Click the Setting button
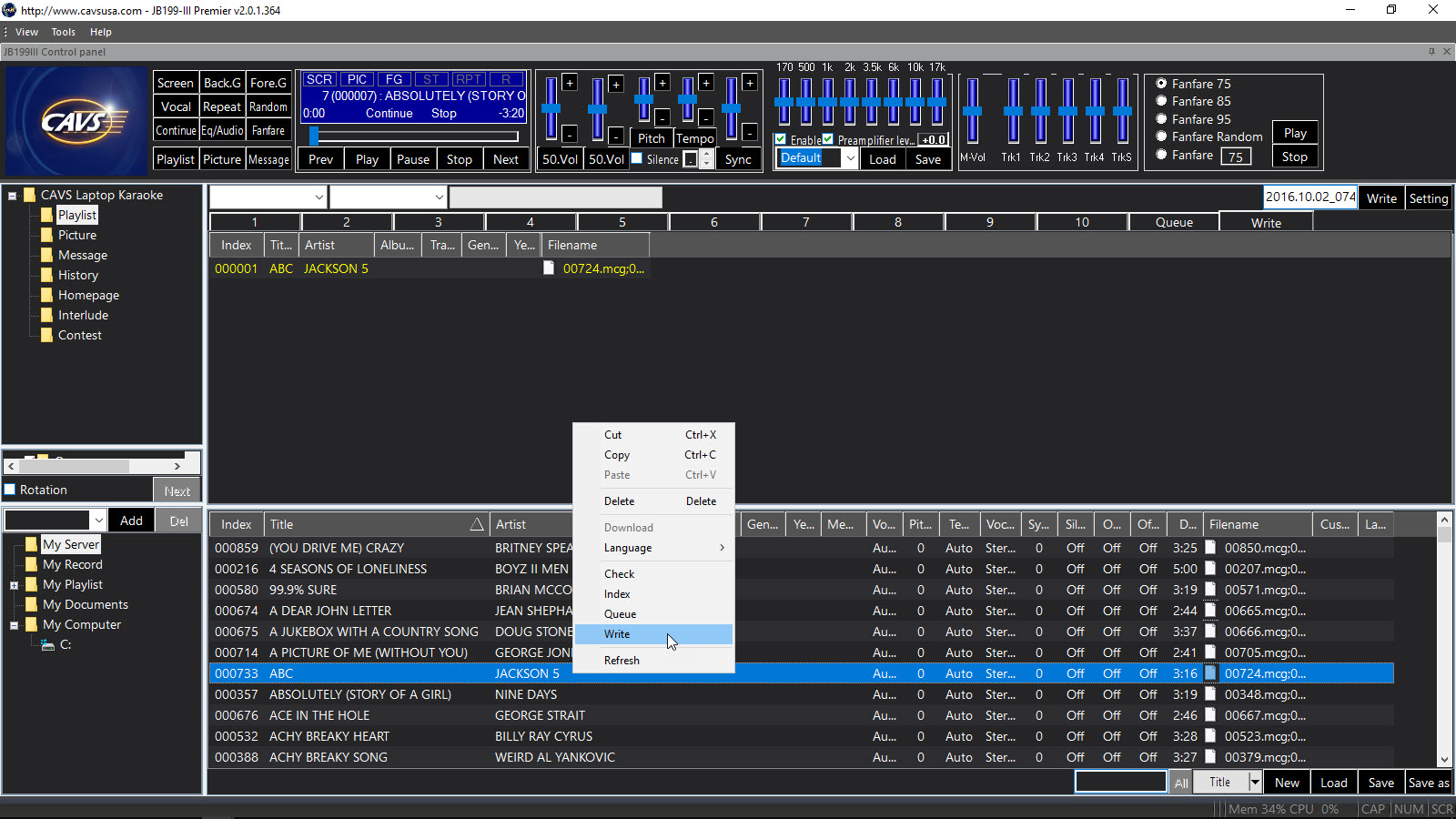Viewport: 1456px width, 819px height. click(x=1429, y=198)
